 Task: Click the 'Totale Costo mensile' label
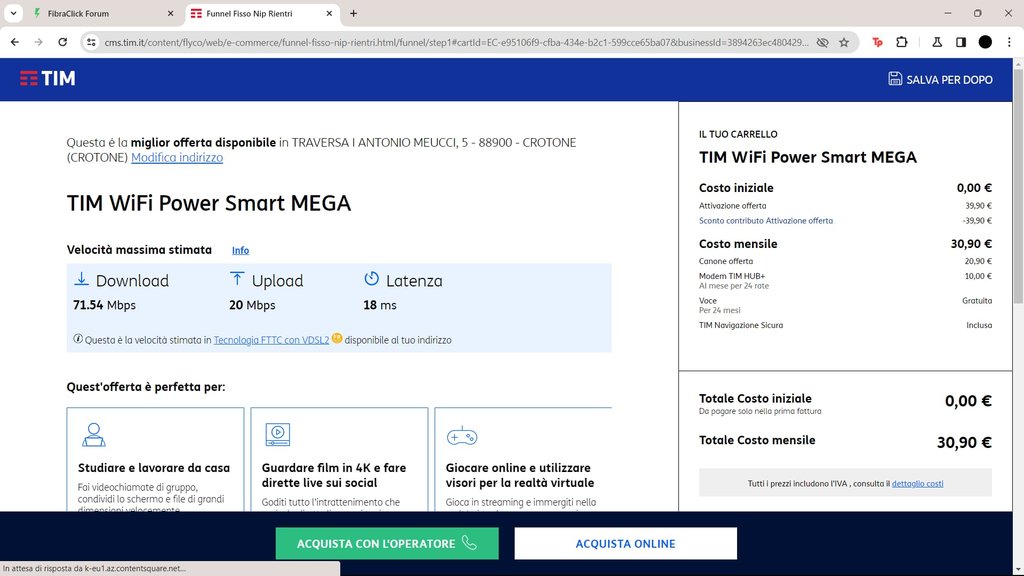(x=757, y=440)
